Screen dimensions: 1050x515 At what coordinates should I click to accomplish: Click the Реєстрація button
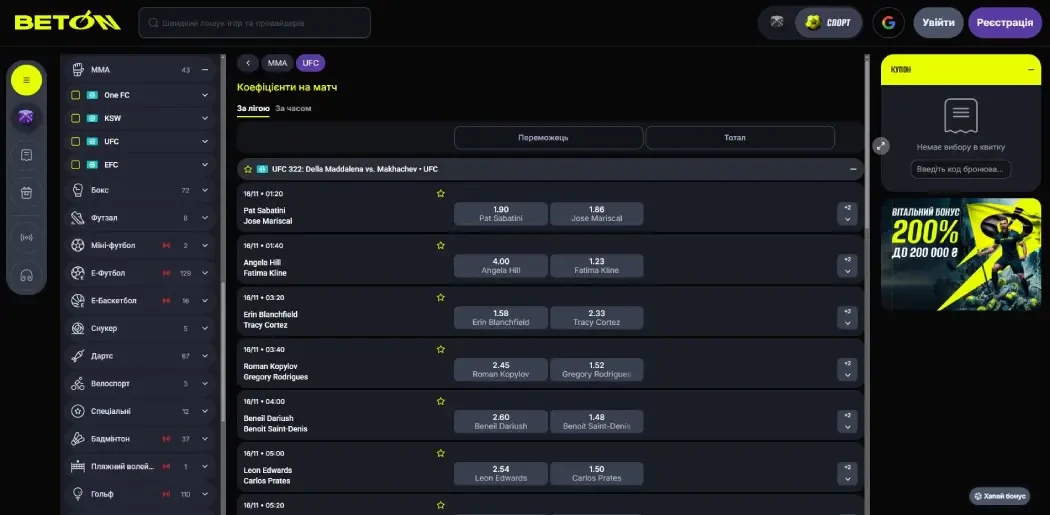[1004, 22]
